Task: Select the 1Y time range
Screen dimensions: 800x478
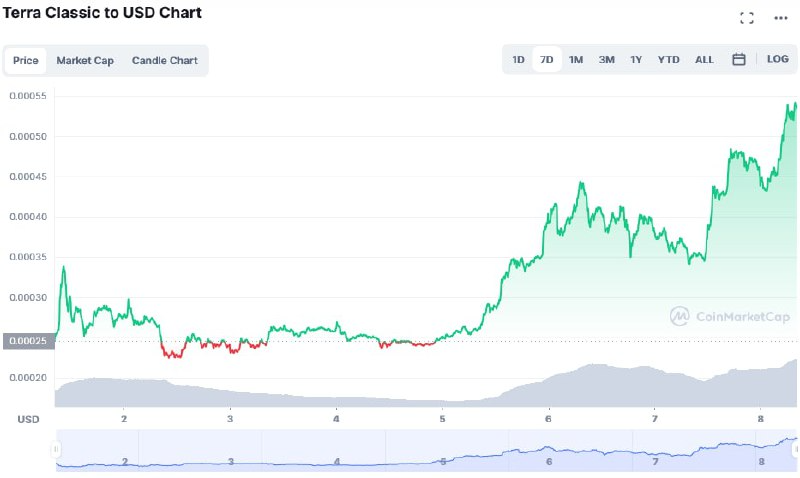Action: [636, 60]
